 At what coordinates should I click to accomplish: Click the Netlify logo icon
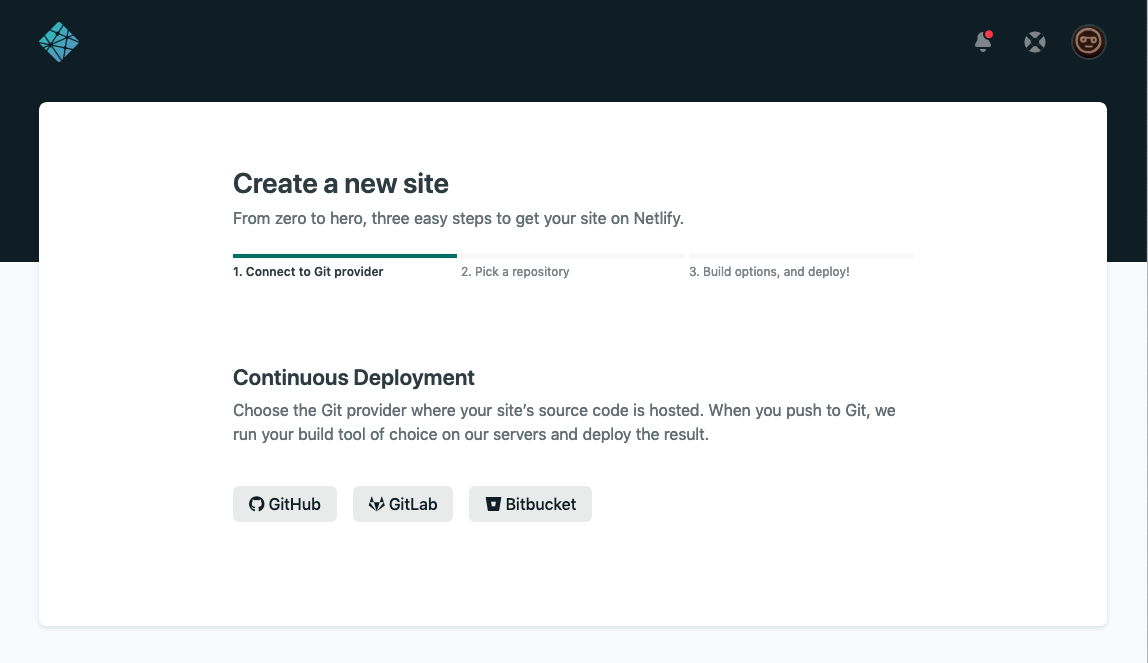click(x=59, y=42)
